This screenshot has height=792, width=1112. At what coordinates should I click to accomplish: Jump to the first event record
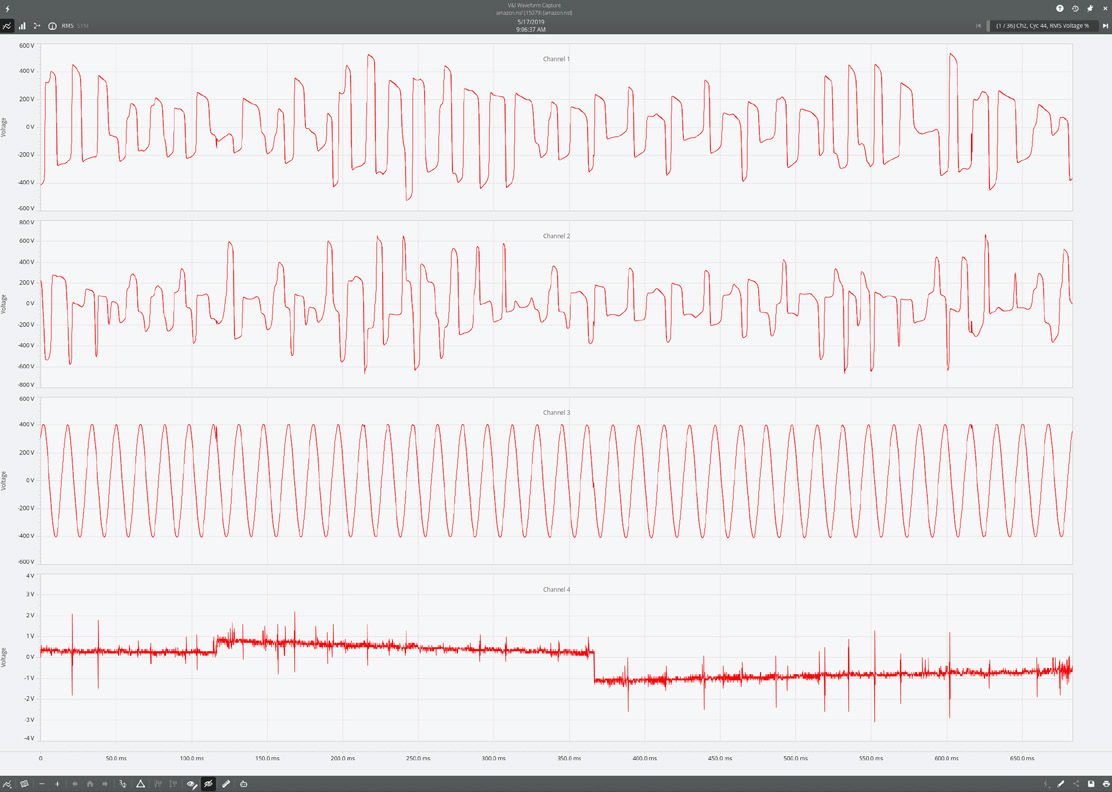(x=979, y=26)
